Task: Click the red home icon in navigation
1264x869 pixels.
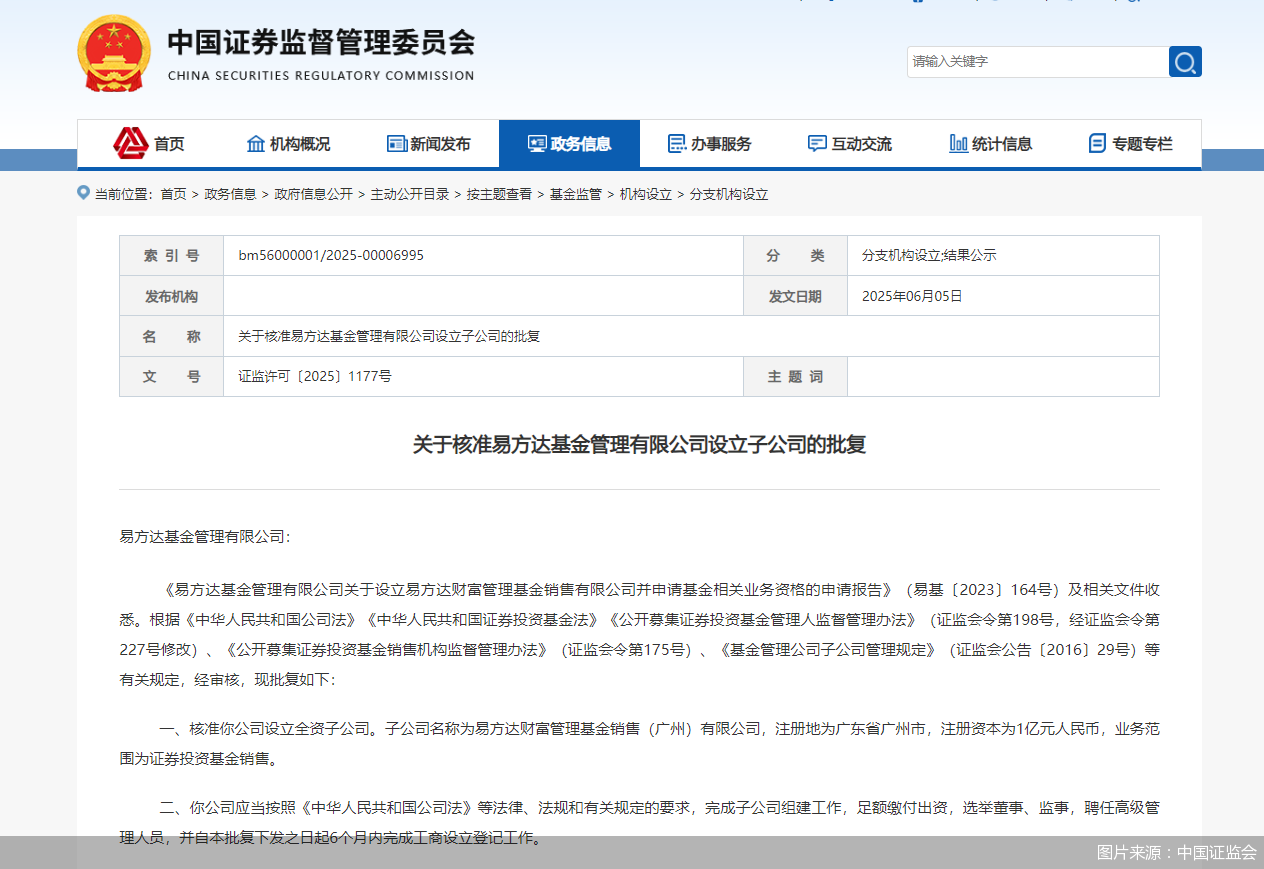Action: tap(130, 143)
